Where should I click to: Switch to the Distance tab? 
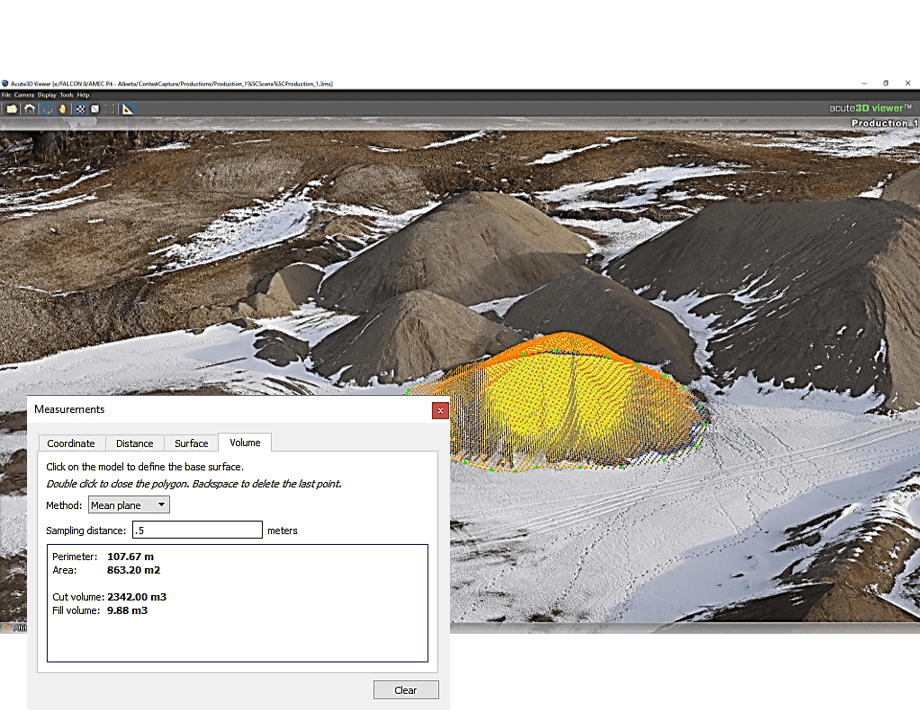[134, 443]
